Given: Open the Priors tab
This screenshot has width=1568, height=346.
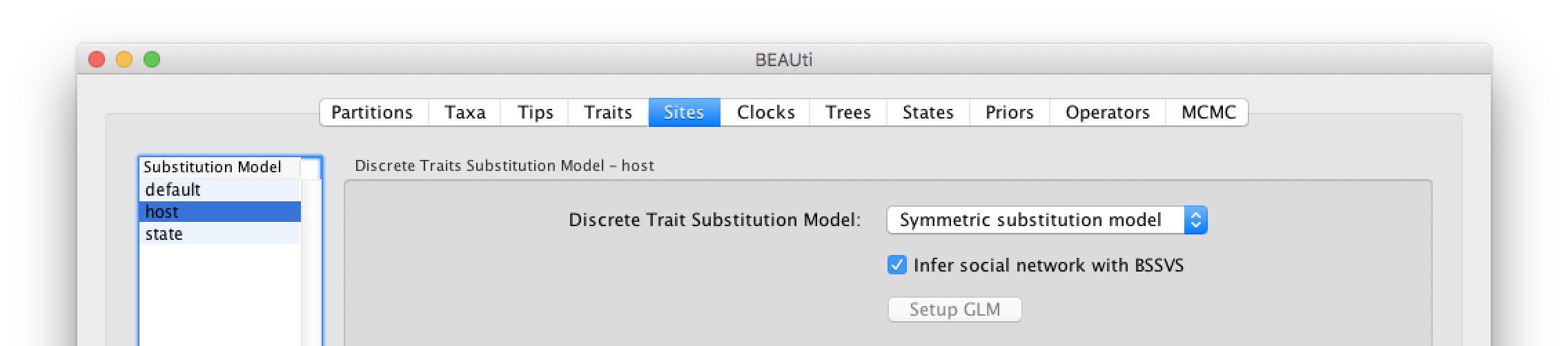Looking at the screenshot, I should [1010, 112].
